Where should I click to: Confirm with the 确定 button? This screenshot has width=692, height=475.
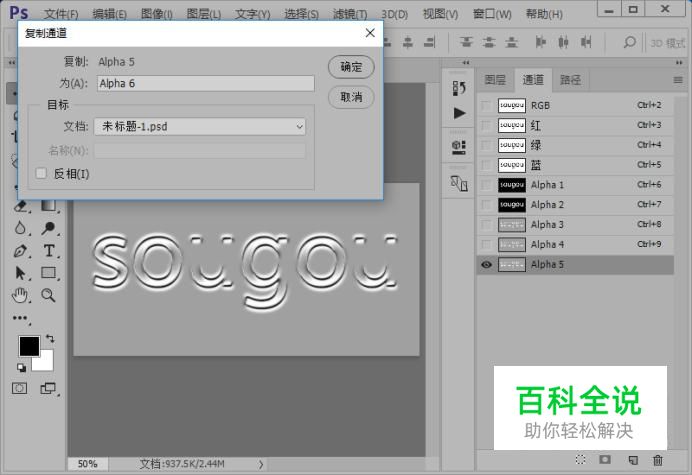351,67
